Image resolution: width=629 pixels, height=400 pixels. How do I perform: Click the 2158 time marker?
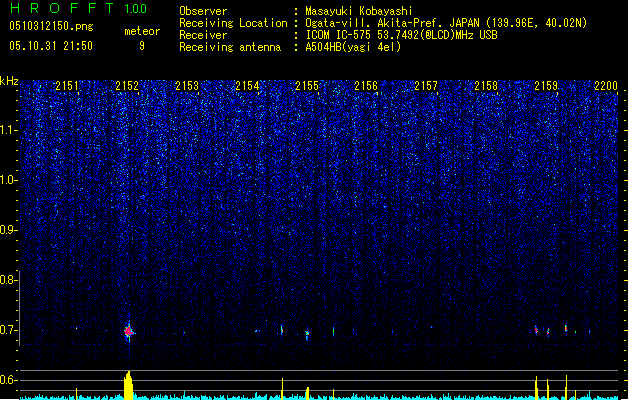click(x=486, y=86)
